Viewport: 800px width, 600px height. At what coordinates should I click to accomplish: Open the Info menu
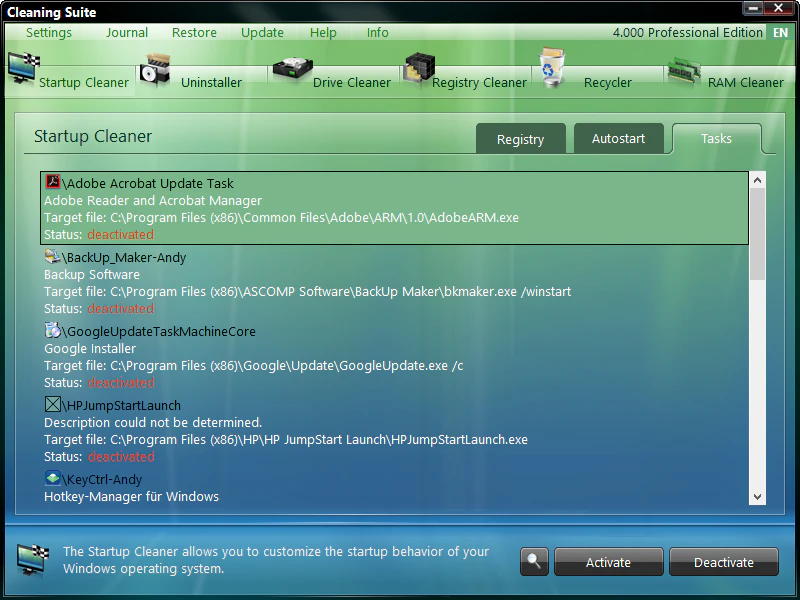click(377, 32)
